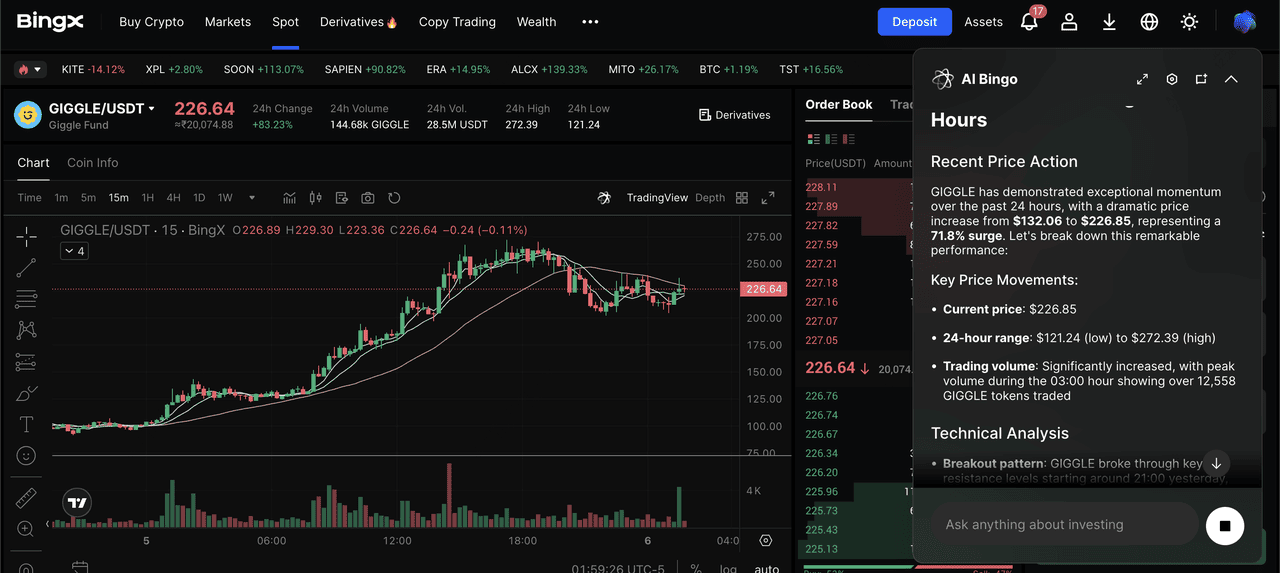Expand the hot ticker filter dropdown

[x=30, y=69]
